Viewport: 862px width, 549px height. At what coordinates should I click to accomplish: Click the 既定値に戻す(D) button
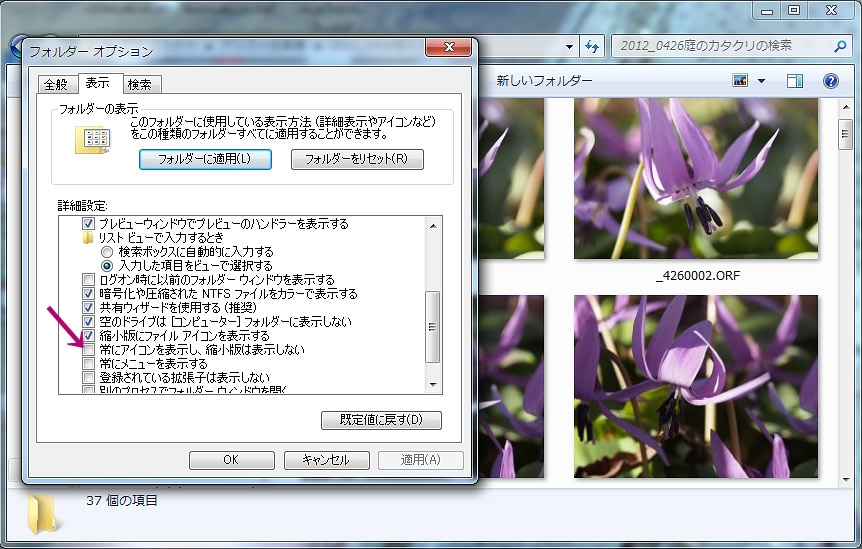[x=381, y=419]
